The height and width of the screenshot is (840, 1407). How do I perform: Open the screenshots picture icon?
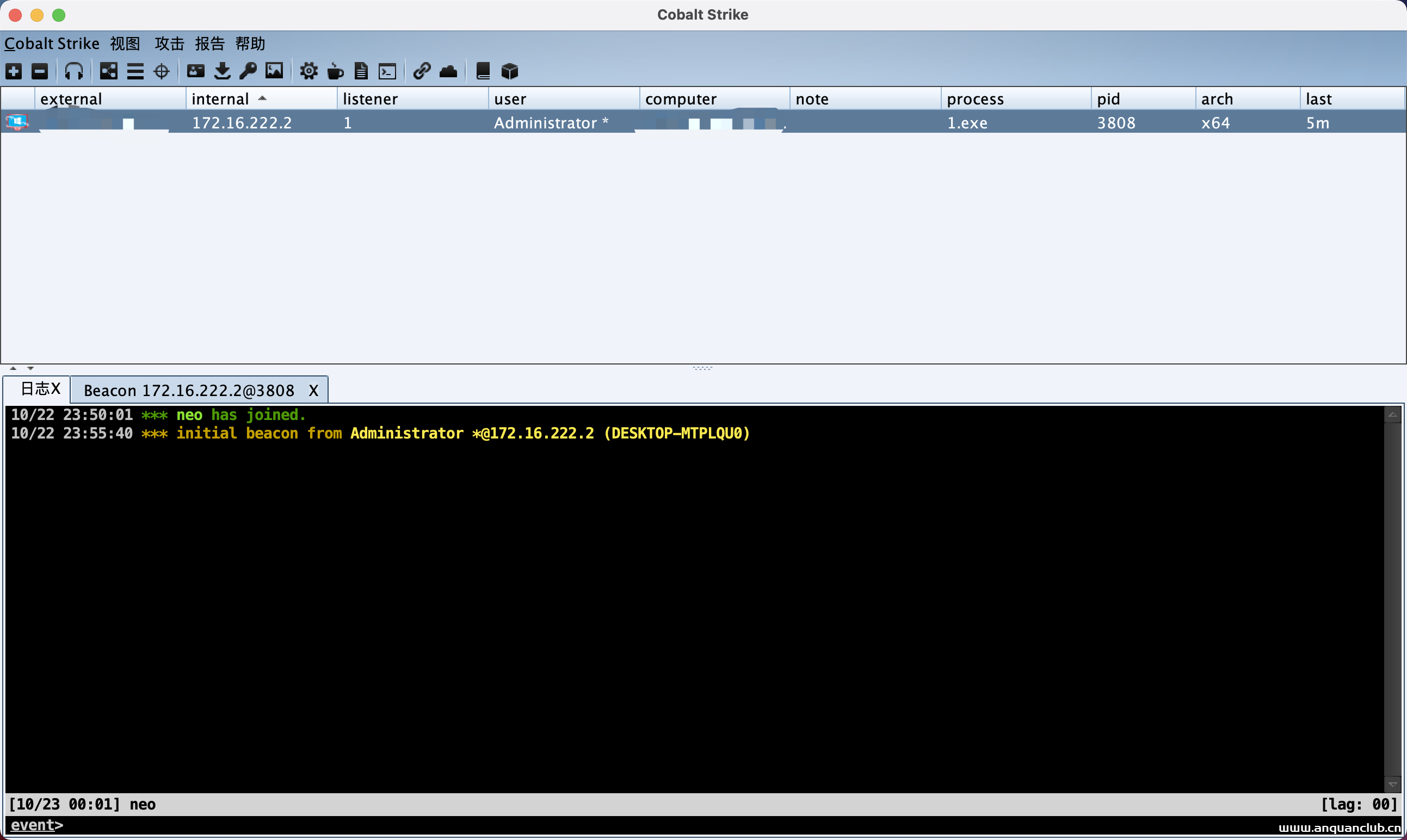(x=274, y=71)
